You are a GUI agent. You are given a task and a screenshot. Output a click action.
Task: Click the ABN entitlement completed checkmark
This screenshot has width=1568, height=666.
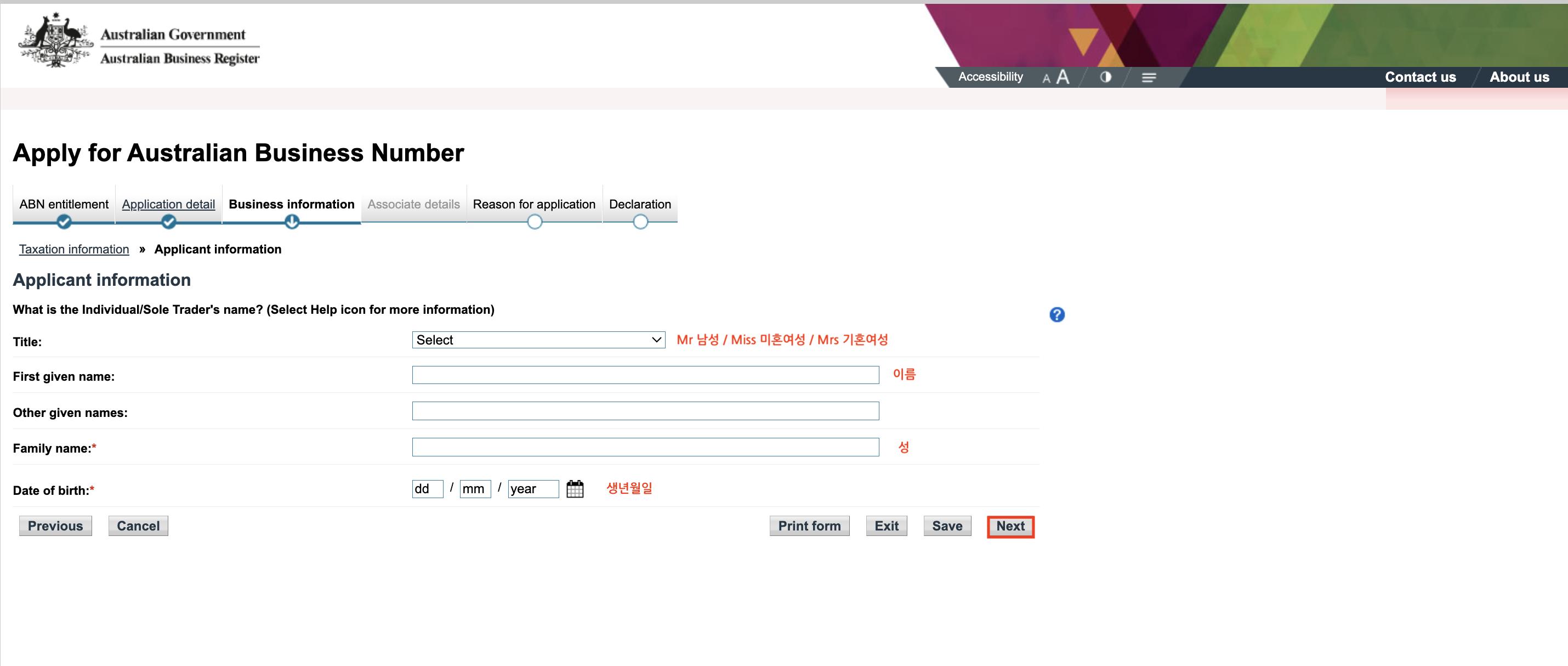pos(64,222)
